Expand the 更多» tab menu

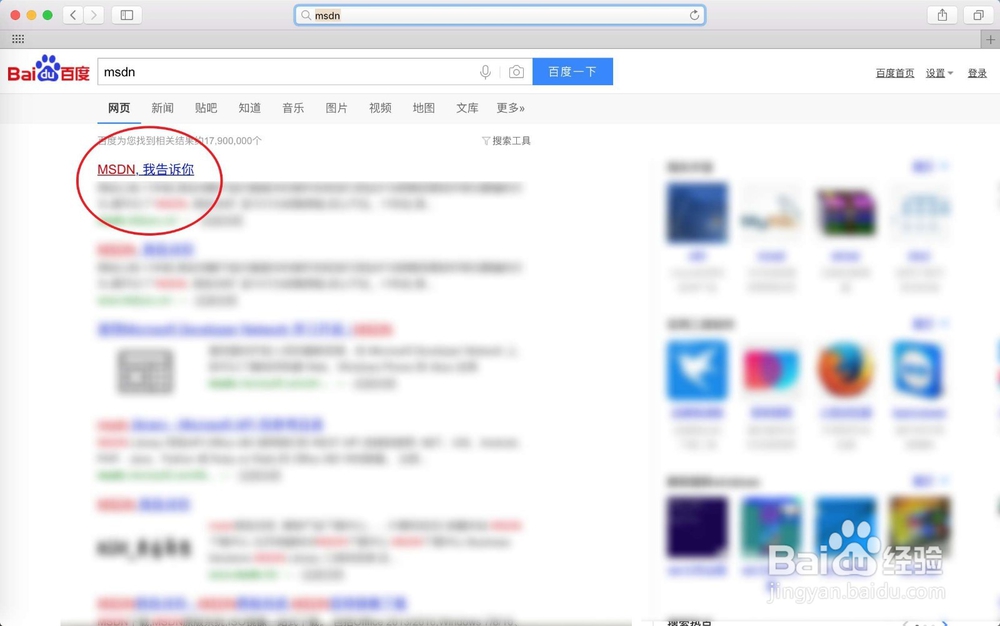pyautogui.click(x=510, y=108)
